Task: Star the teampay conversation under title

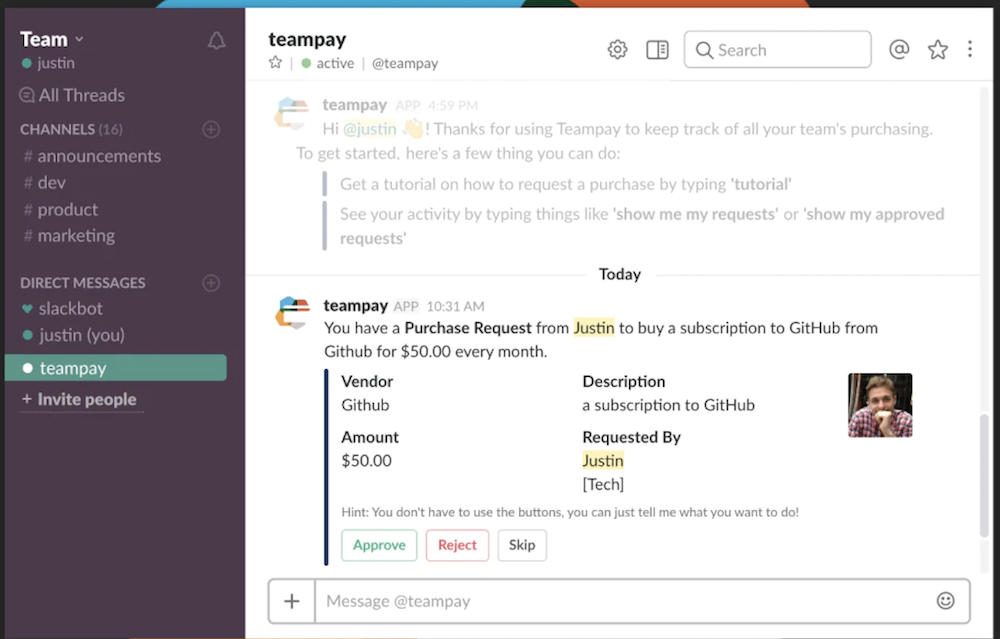Action: pos(275,62)
